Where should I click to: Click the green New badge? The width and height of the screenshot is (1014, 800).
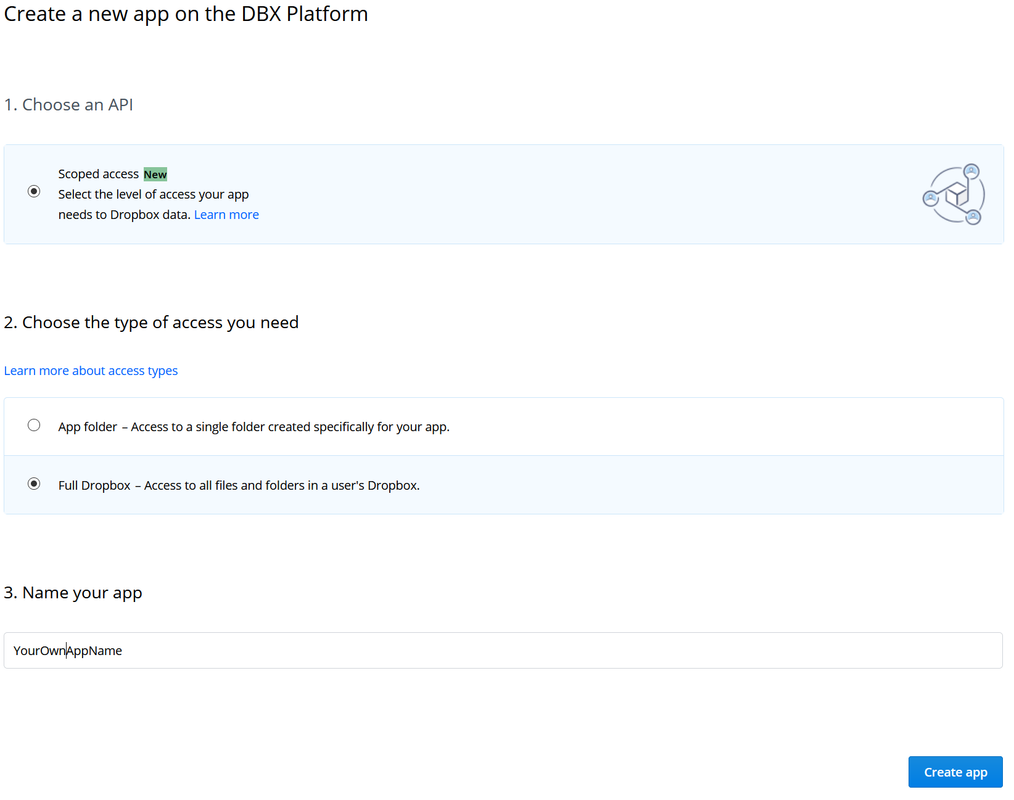pyautogui.click(x=155, y=174)
